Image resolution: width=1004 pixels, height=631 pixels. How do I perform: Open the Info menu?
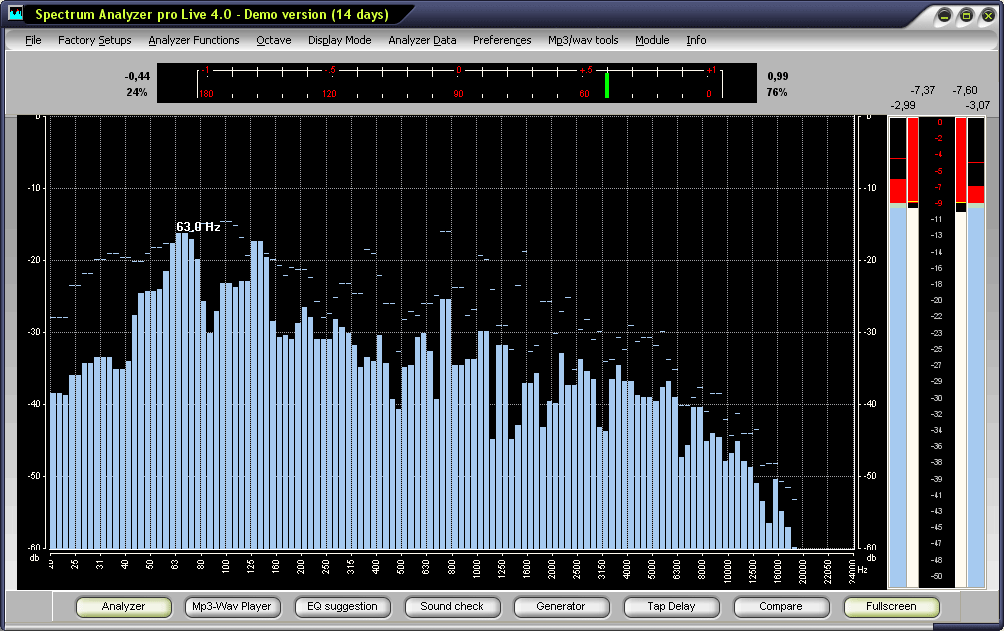697,40
